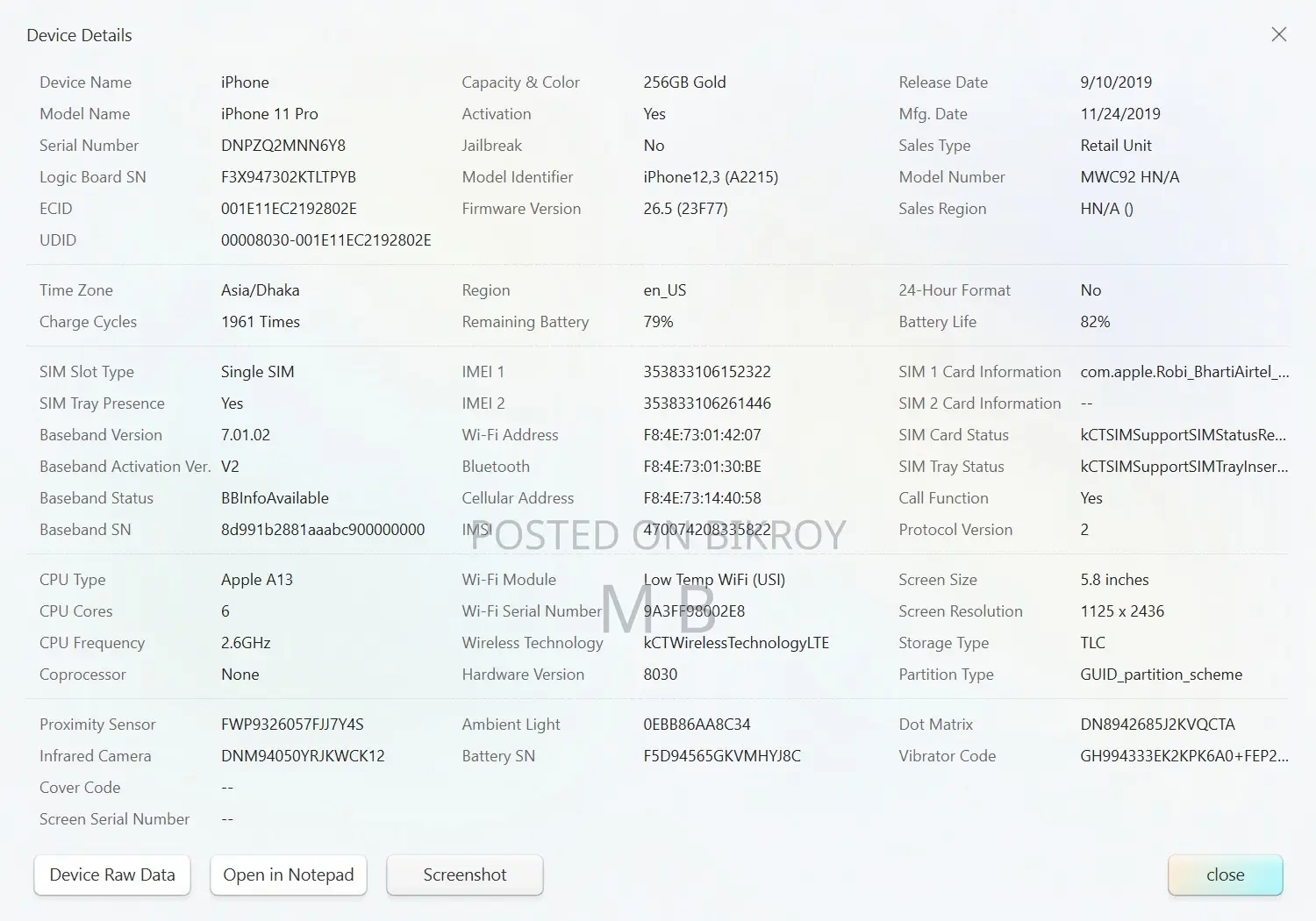Open the Device Raw Data view
Viewport: 1316px width, 921px height.
pos(112,875)
